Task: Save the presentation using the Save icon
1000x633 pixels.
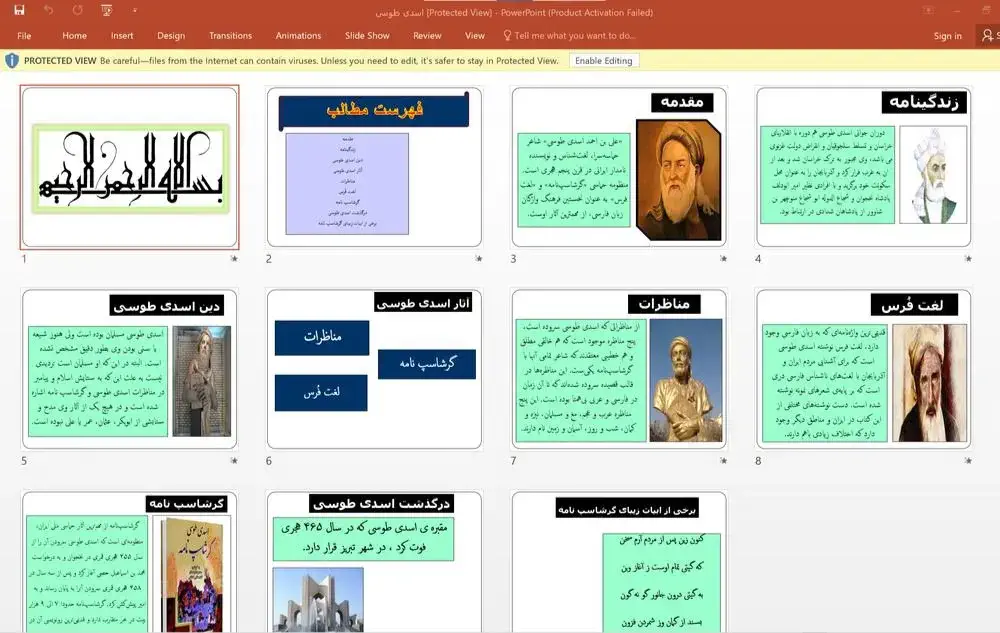Action: [x=18, y=10]
